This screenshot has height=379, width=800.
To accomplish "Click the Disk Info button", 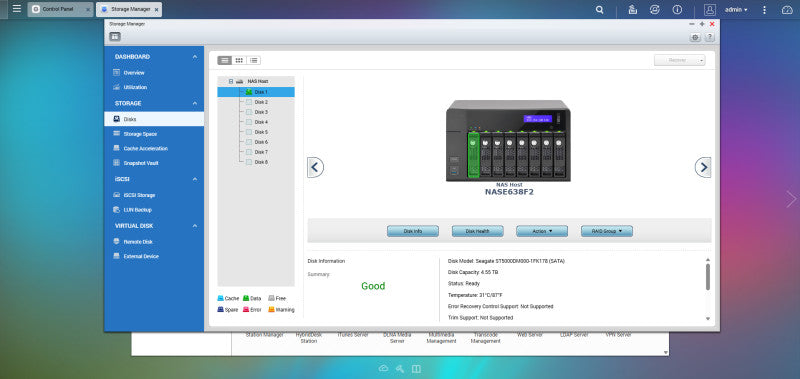I will pos(413,231).
